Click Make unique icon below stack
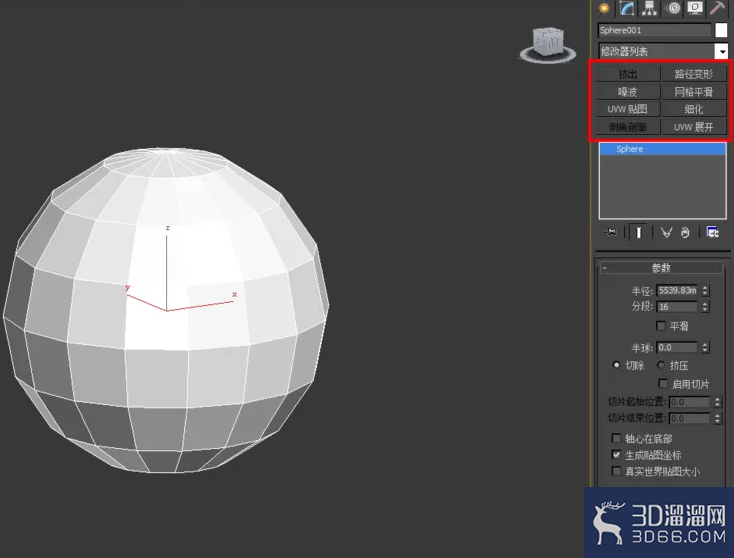 (666, 232)
